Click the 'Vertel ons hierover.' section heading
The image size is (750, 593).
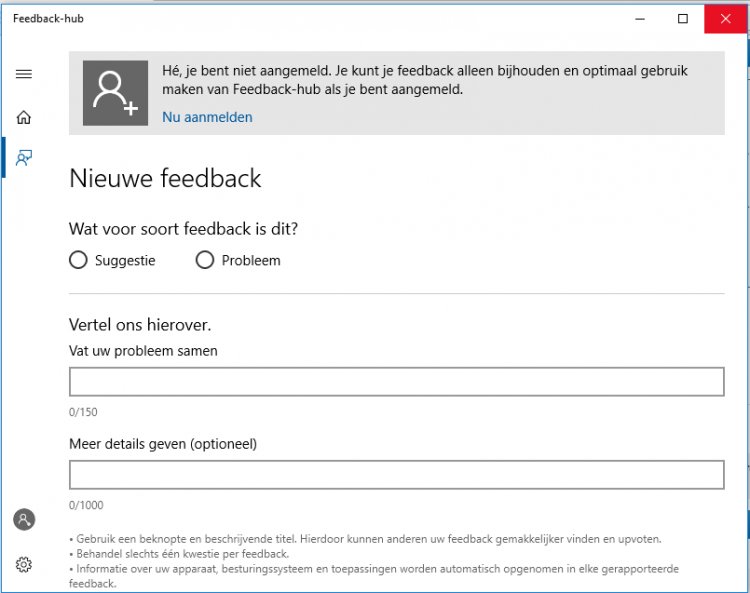click(x=140, y=325)
